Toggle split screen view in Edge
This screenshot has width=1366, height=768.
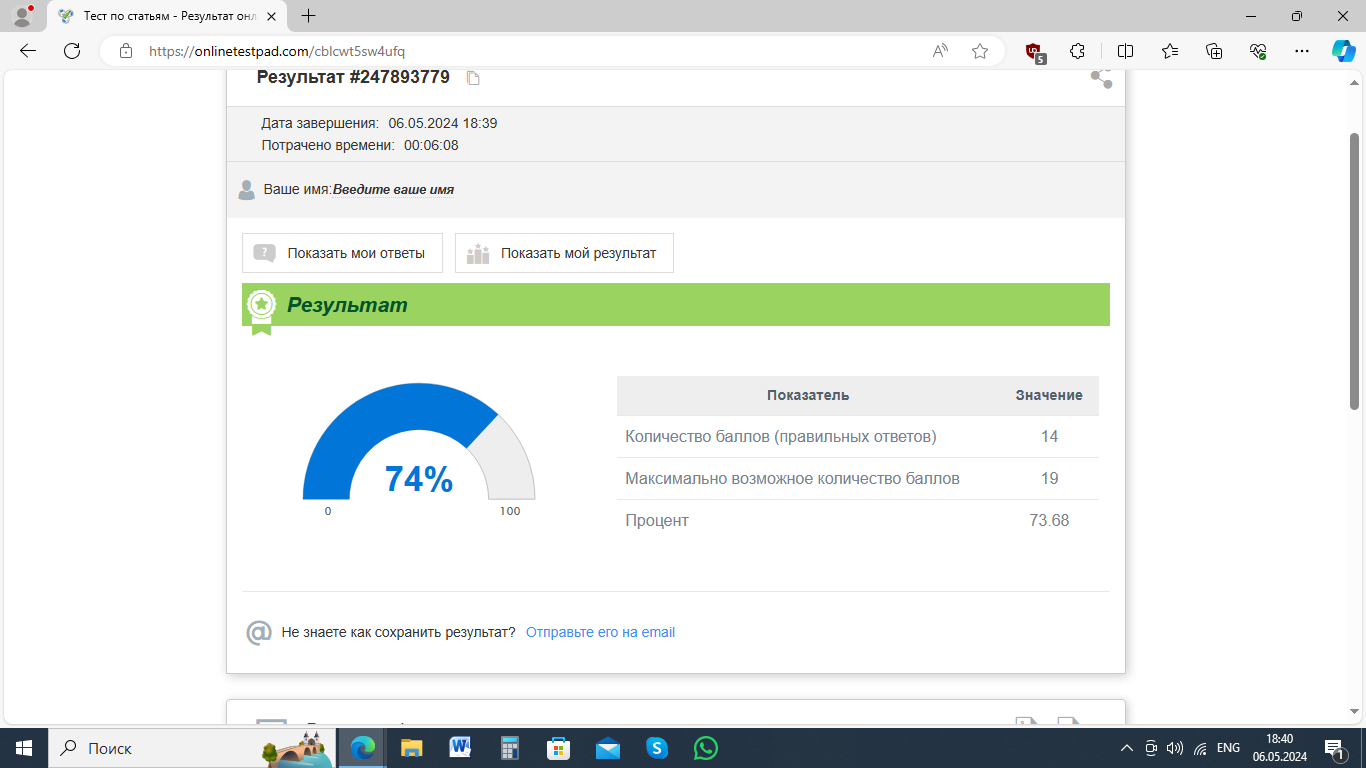pos(1125,51)
